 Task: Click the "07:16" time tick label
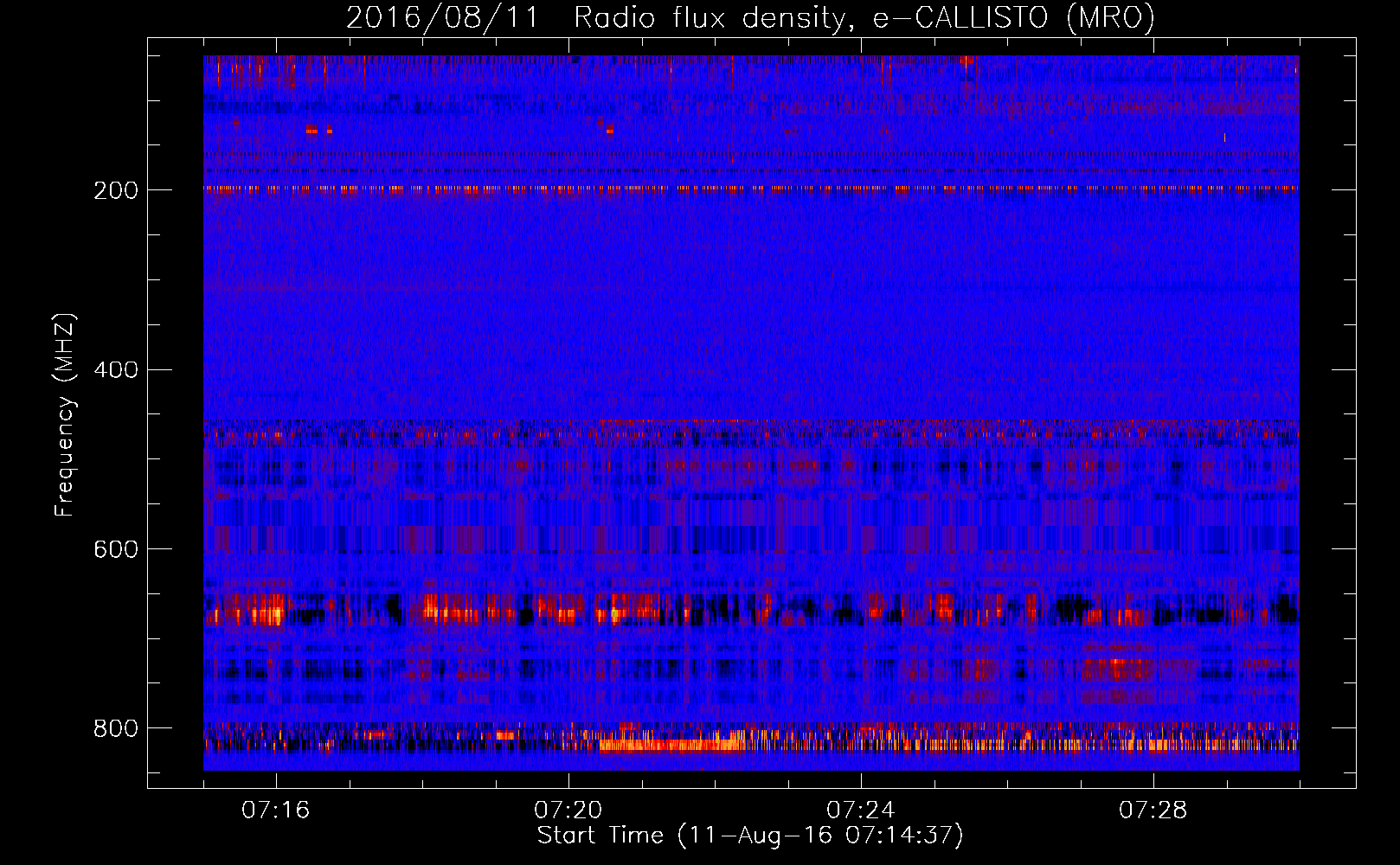(276, 810)
